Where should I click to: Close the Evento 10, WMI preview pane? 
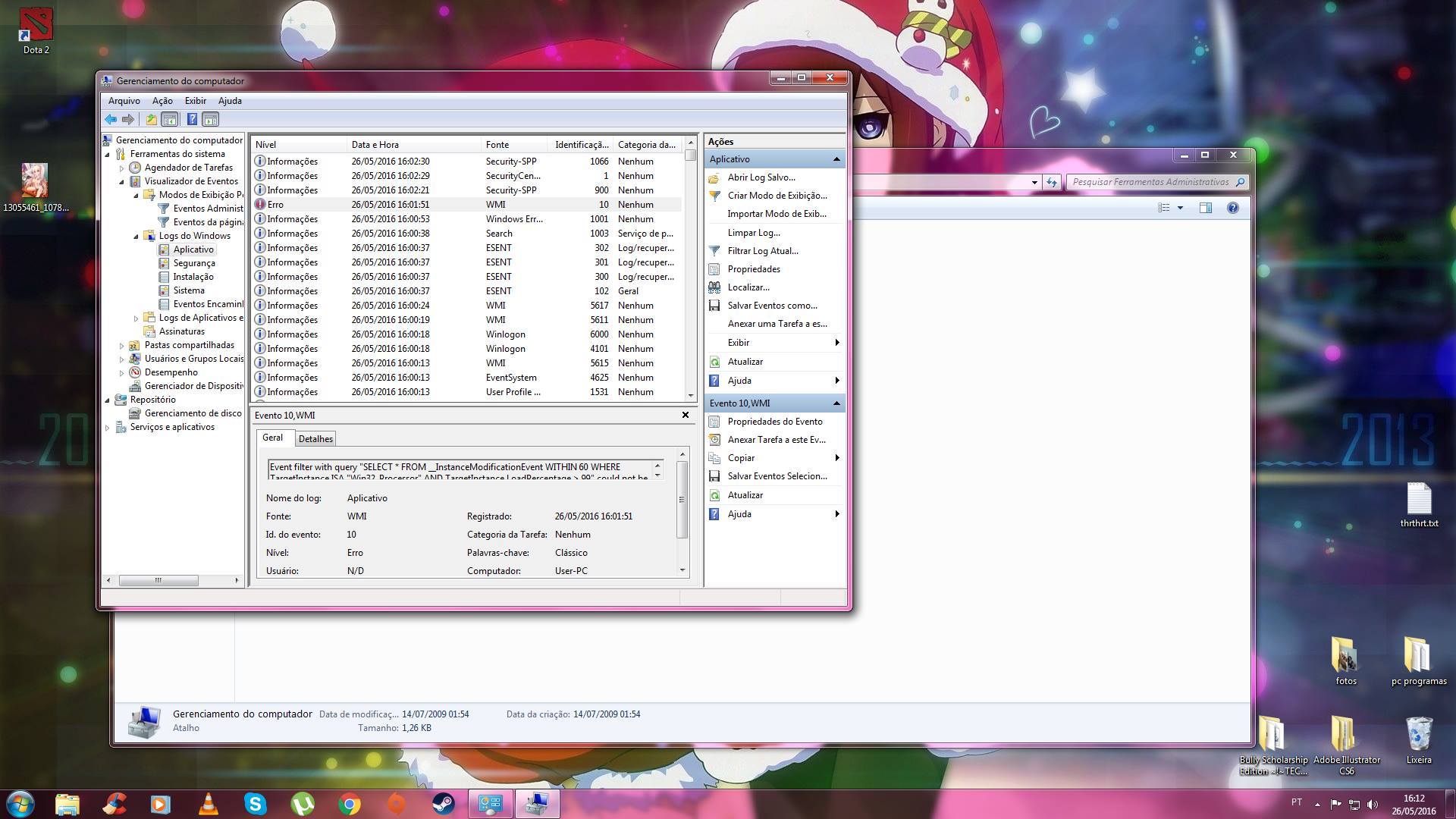pyautogui.click(x=686, y=415)
